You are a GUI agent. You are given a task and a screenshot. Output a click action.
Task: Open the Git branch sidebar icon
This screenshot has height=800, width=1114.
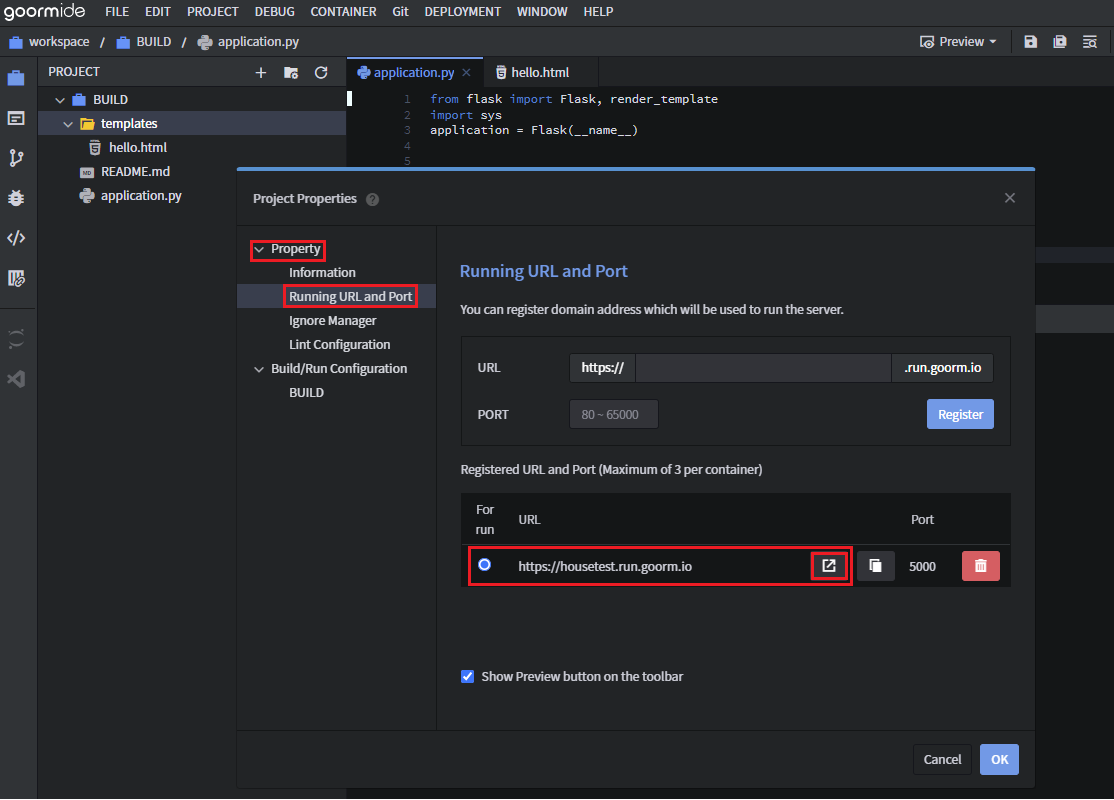click(x=16, y=158)
